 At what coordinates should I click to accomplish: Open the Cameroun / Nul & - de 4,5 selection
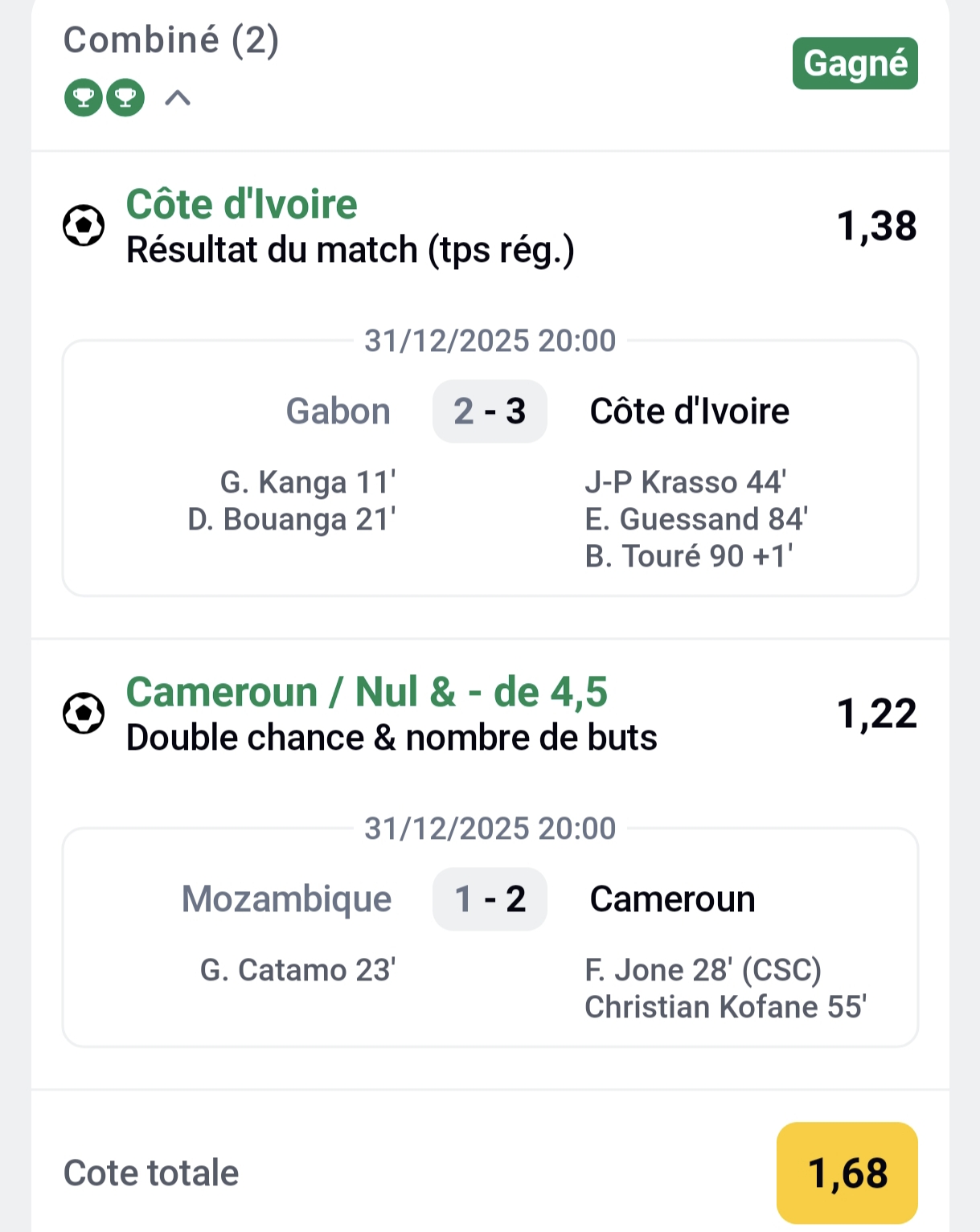pos(367,692)
